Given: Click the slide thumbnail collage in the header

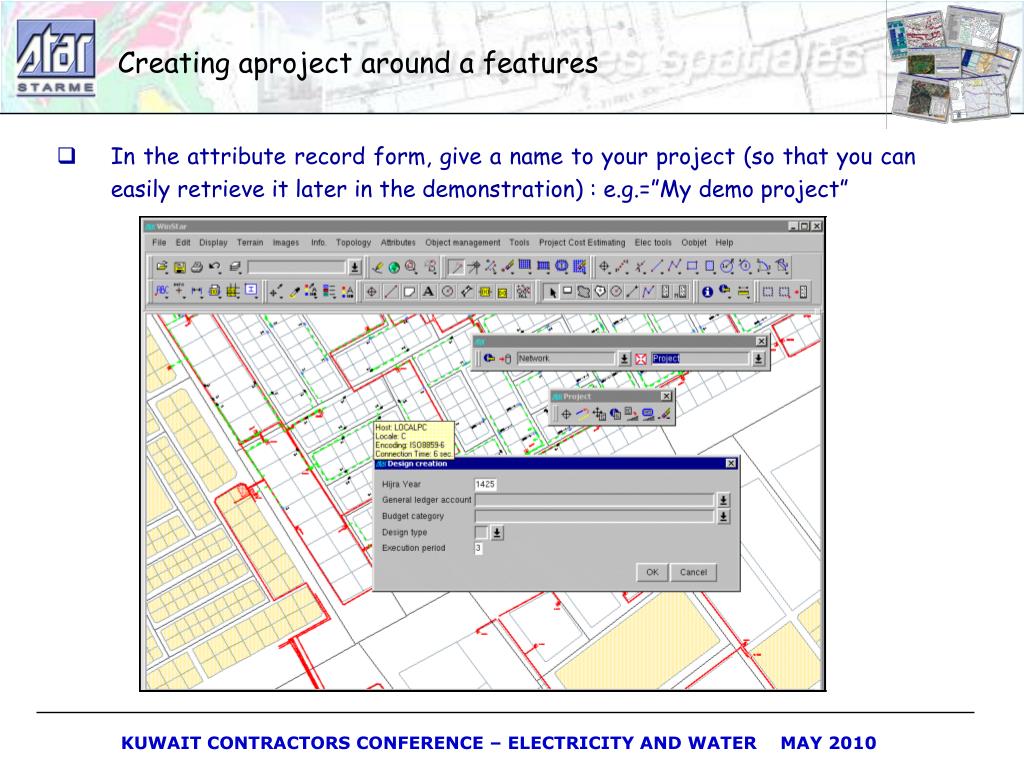Looking at the screenshot, I should [954, 64].
